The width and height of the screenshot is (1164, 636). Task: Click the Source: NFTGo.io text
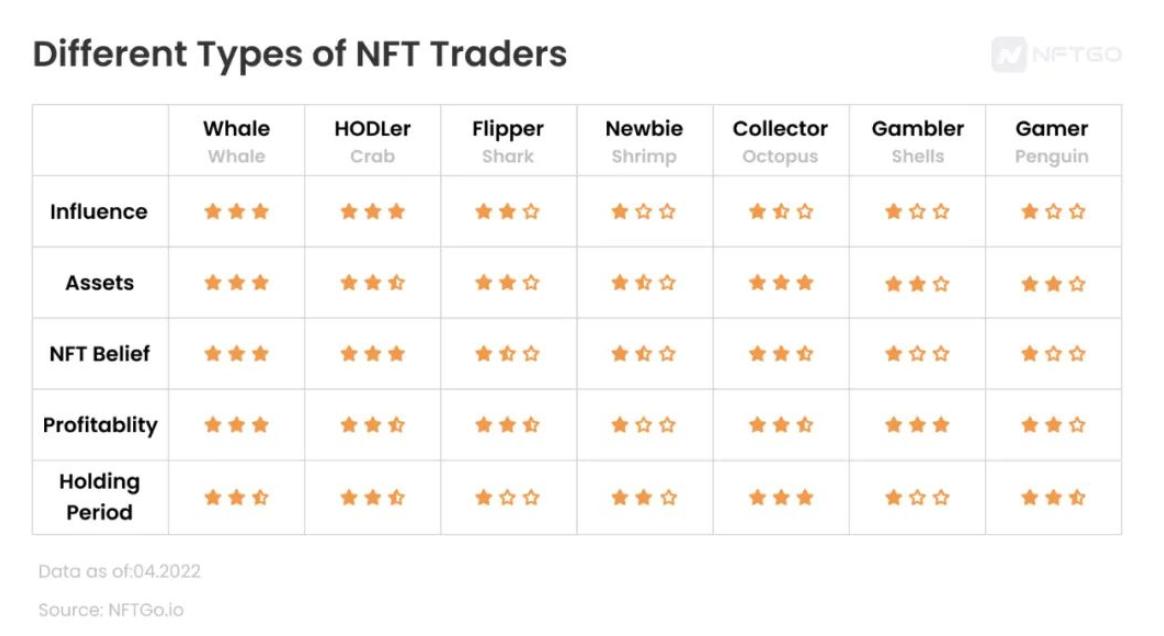click(x=111, y=610)
